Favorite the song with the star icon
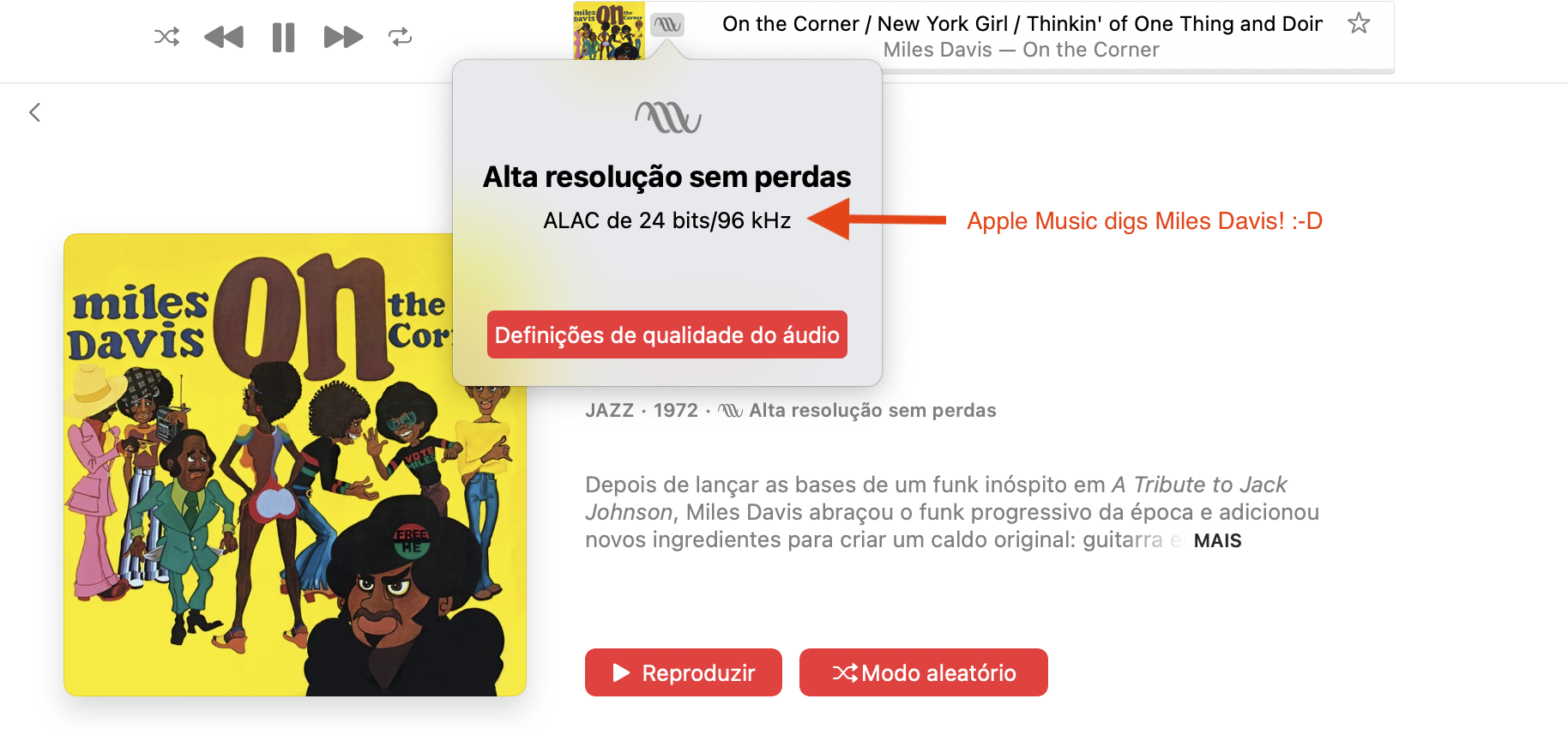 click(x=1359, y=23)
